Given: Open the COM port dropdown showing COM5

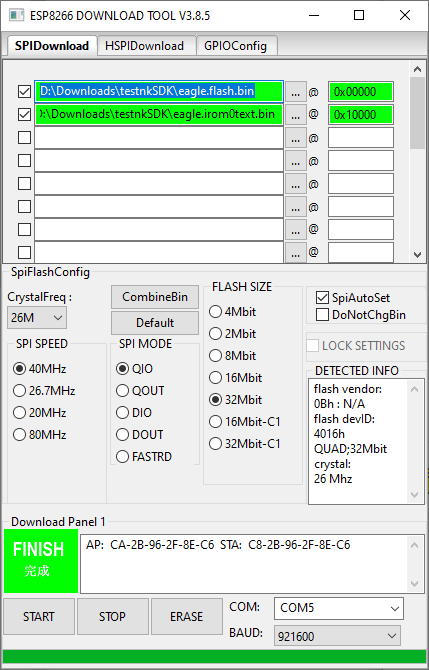Looking at the screenshot, I should click(x=338, y=608).
